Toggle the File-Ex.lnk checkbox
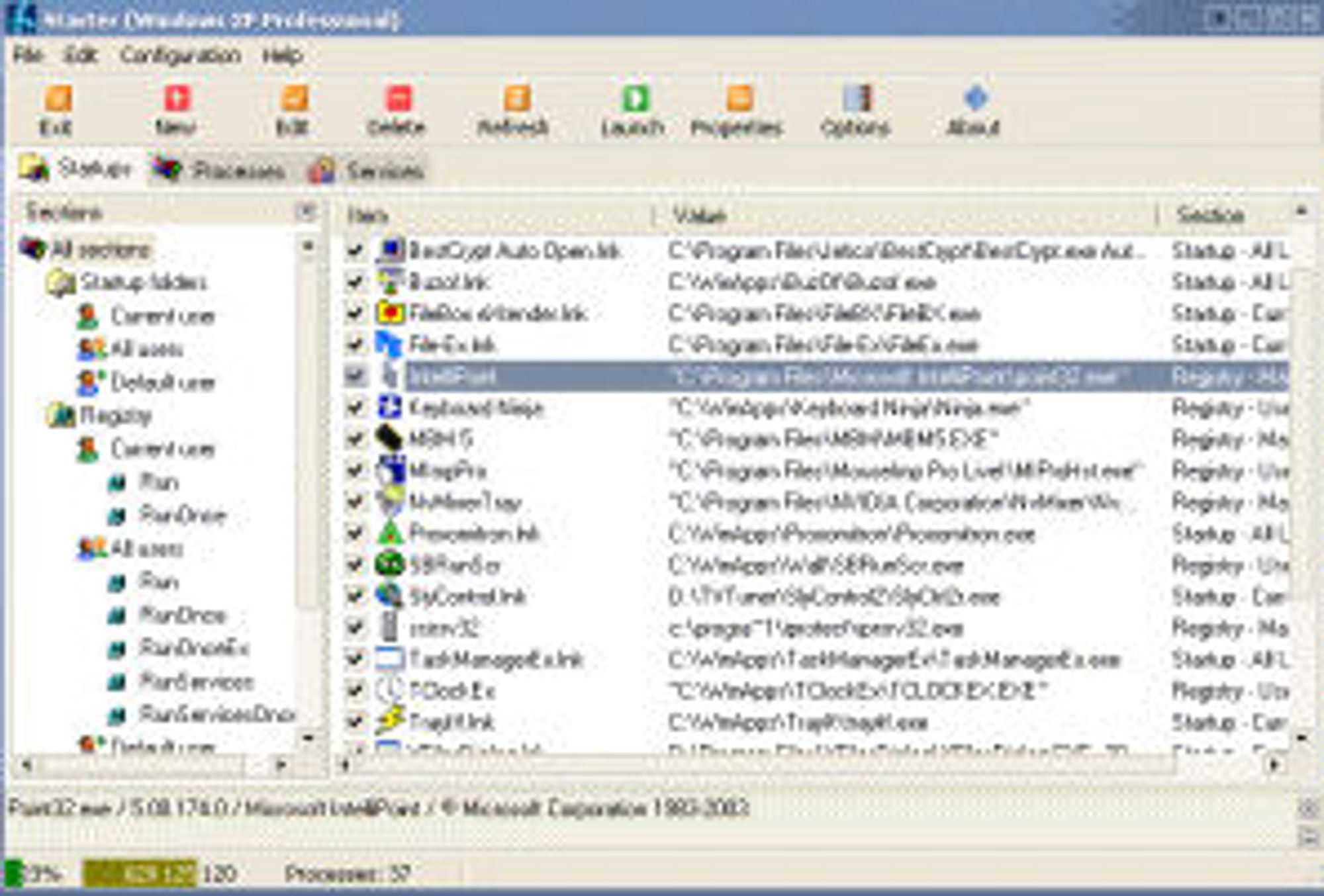Screen dimensions: 1324x896 (355, 344)
